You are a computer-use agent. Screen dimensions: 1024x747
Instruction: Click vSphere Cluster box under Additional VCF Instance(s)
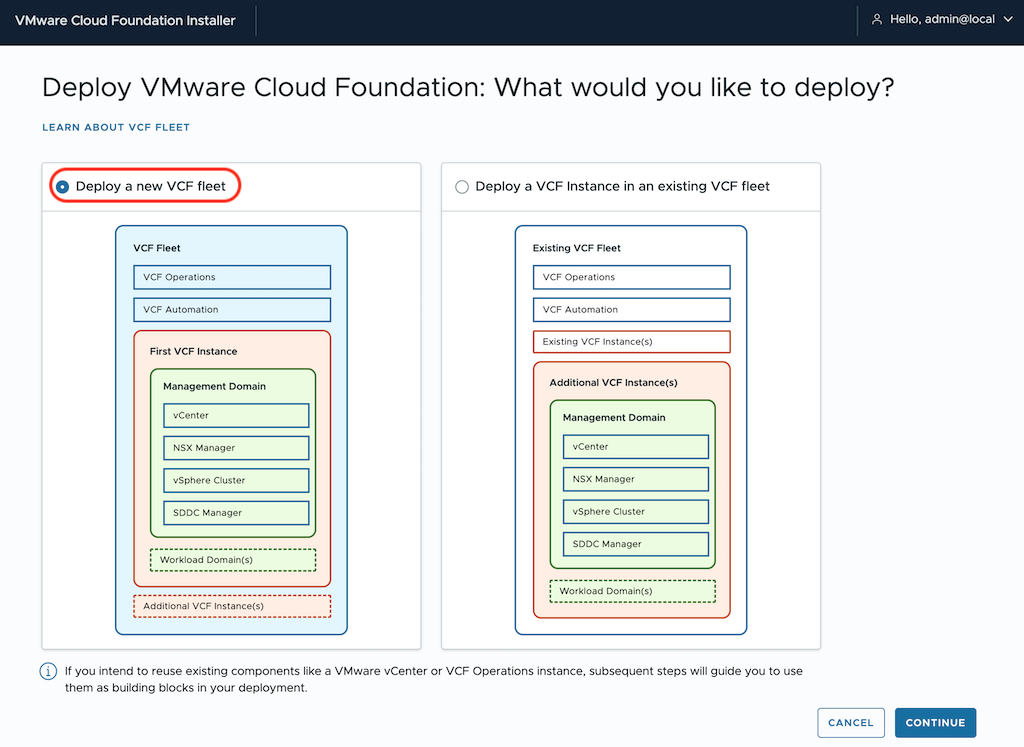point(635,511)
